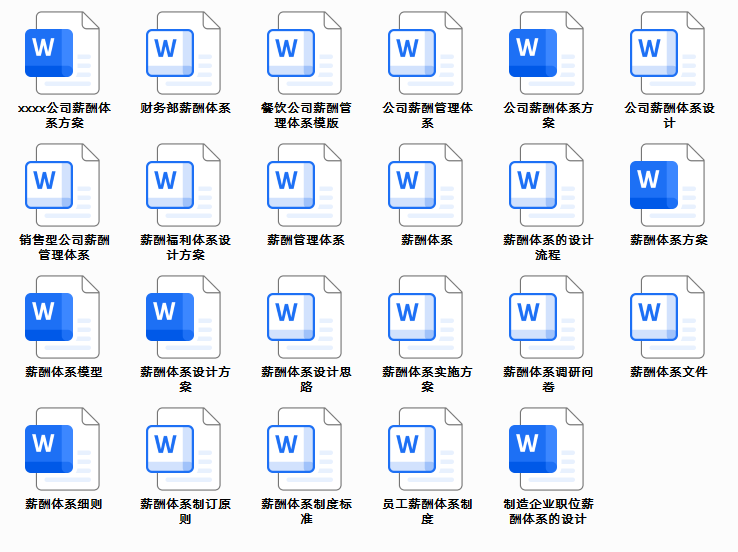This screenshot has width=738, height=552.
Task: Click the file name label 薪酬体系
Action: 427,240
